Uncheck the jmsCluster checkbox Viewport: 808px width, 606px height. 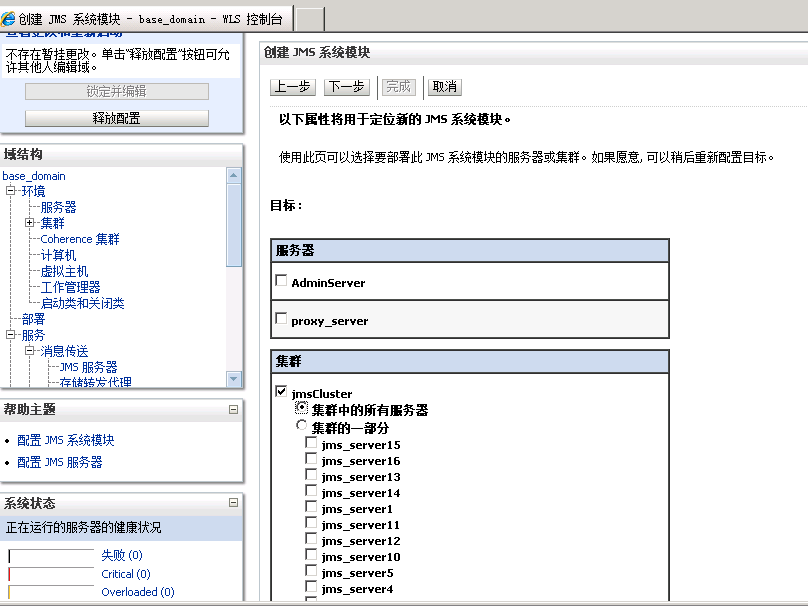pyautogui.click(x=281, y=391)
